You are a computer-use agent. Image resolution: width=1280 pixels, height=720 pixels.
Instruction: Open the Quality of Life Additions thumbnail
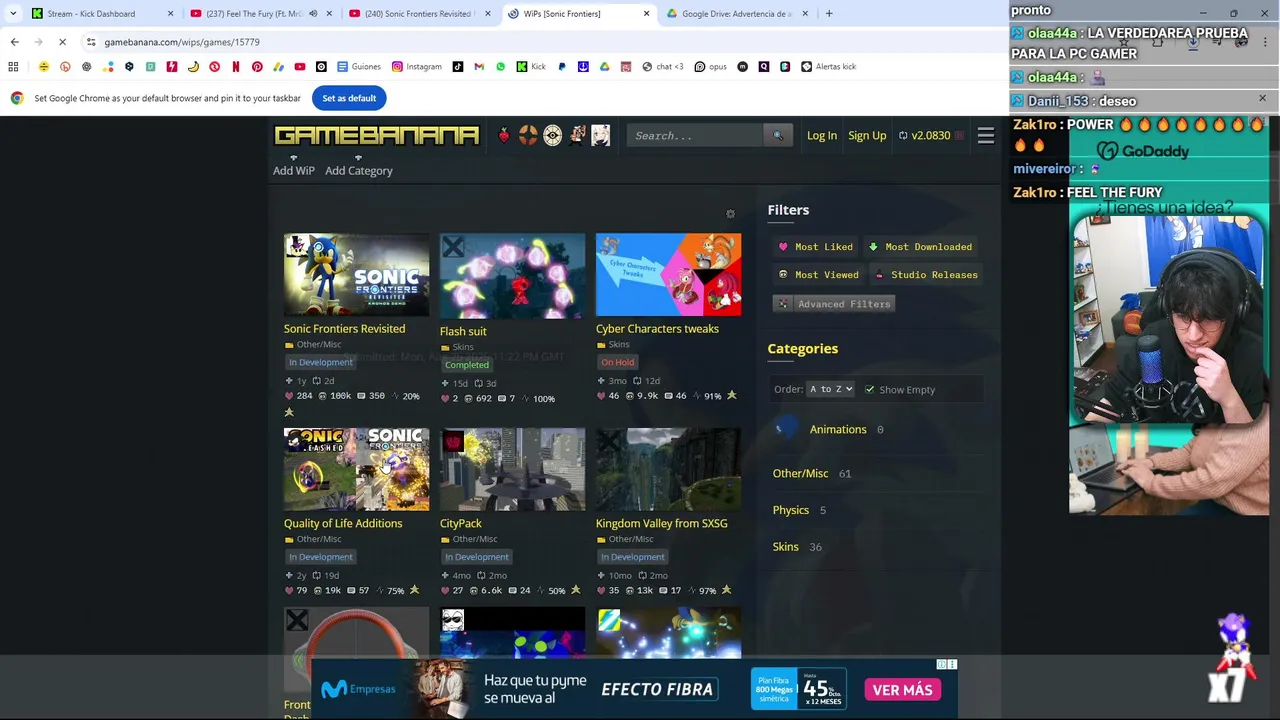tap(356, 469)
